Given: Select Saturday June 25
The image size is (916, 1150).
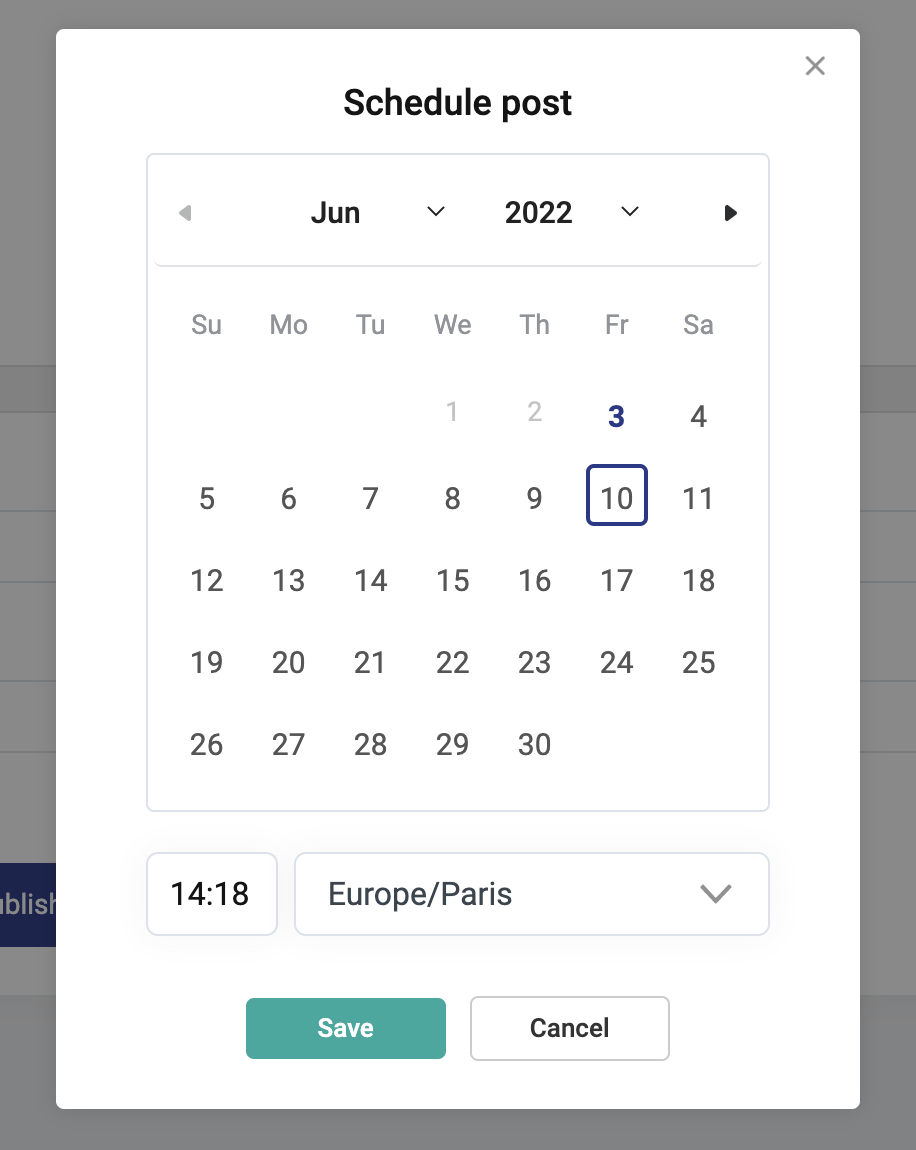Looking at the screenshot, I should tap(698, 662).
